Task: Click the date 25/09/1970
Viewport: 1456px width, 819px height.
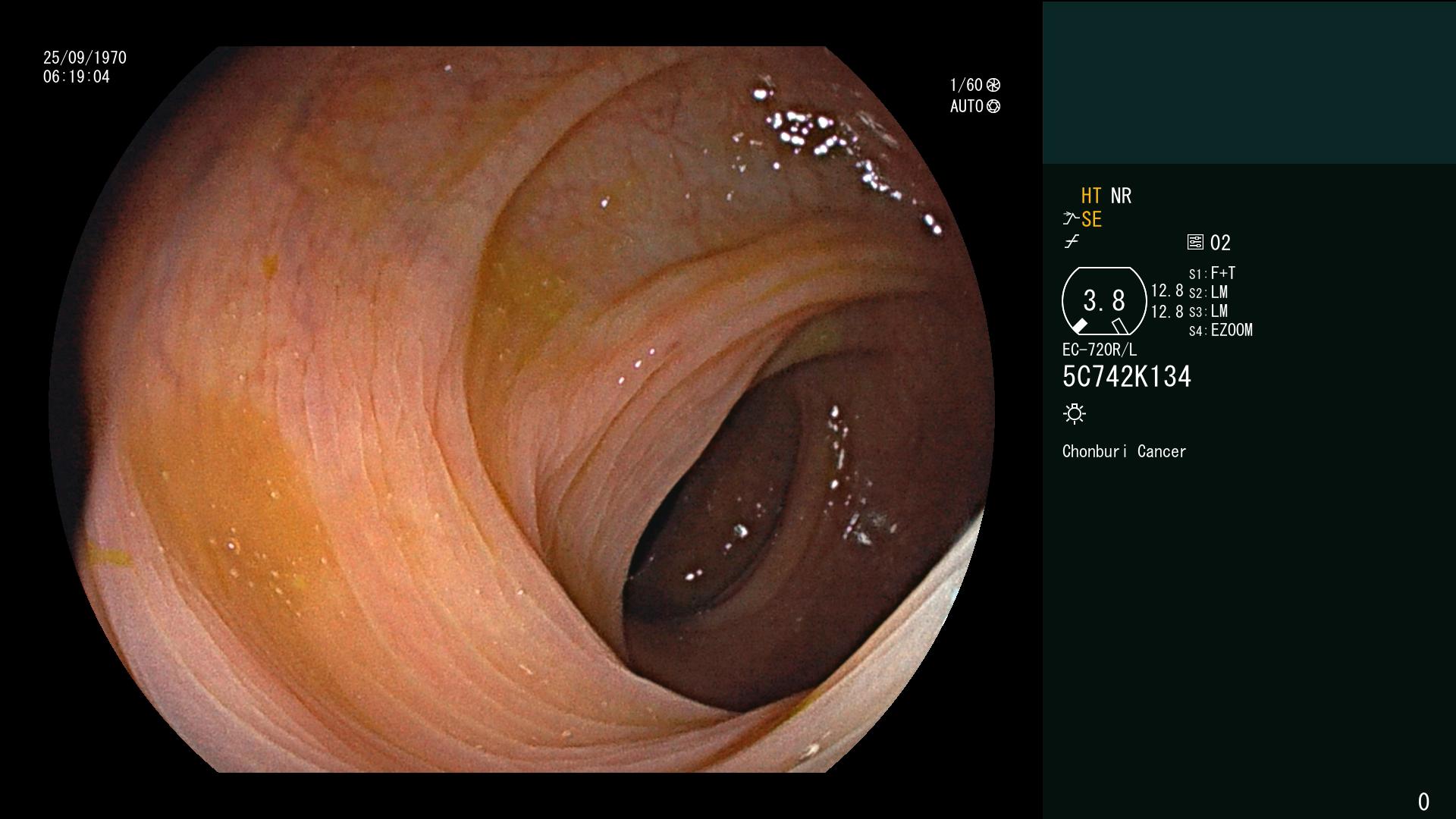Action: [85, 58]
